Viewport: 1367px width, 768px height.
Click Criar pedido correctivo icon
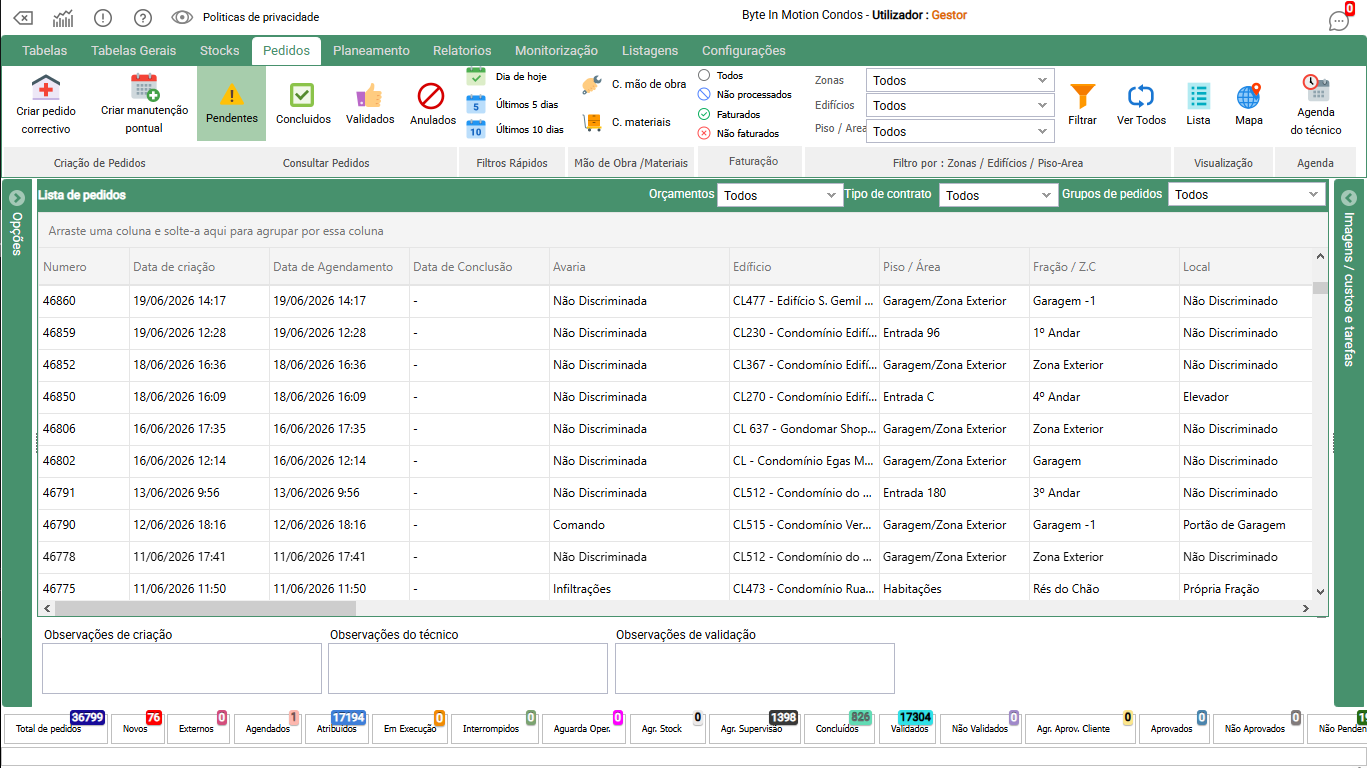46,89
